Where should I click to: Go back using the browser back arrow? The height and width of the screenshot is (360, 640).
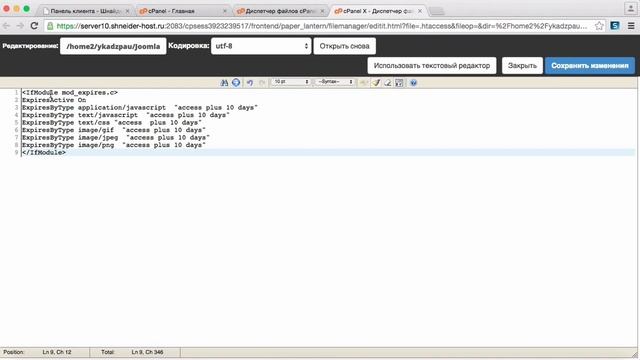(x=6, y=26)
